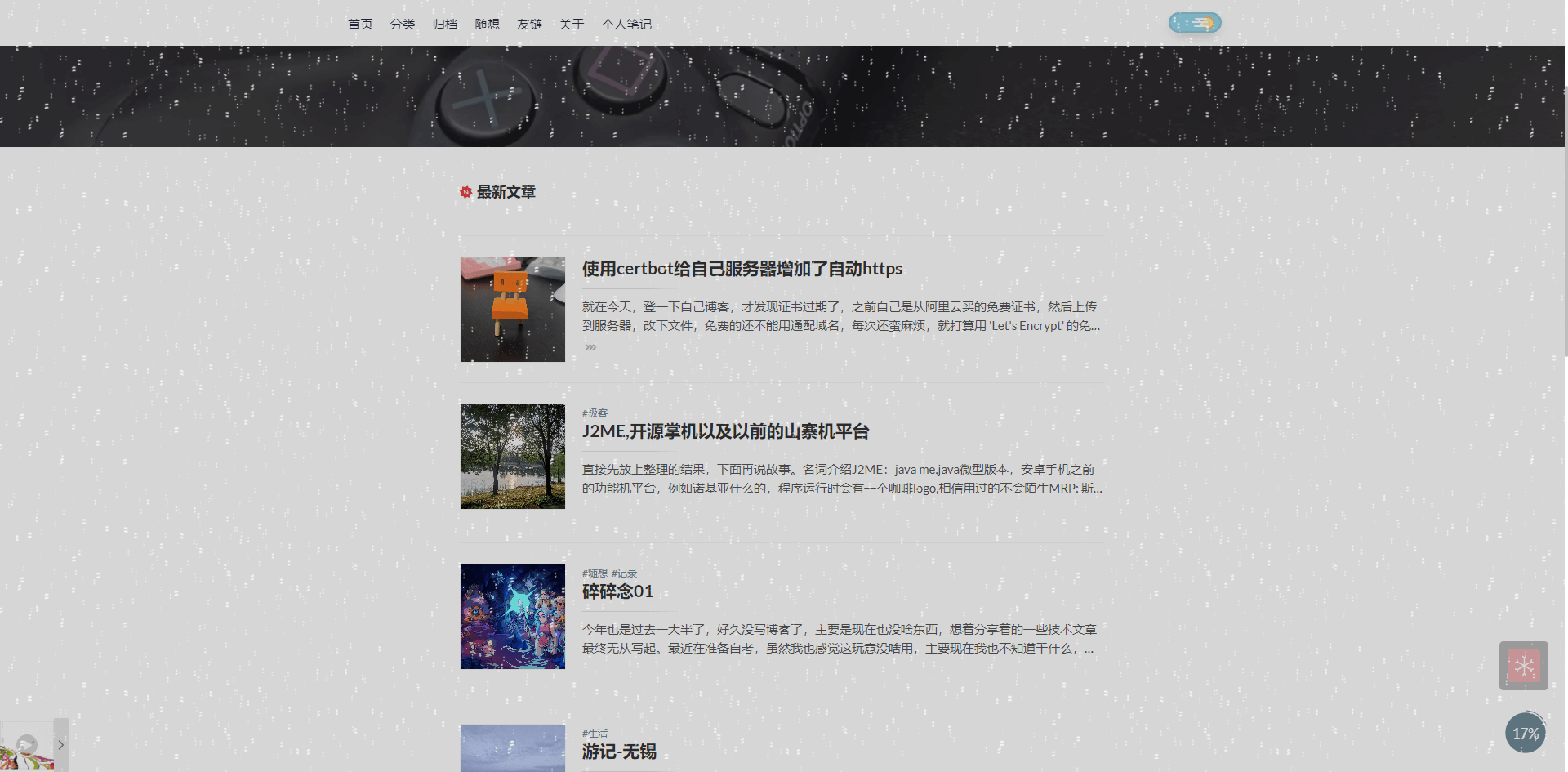Select the #生活 tag
The width and height of the screenshot is (1568, 772).
[595, 734]
